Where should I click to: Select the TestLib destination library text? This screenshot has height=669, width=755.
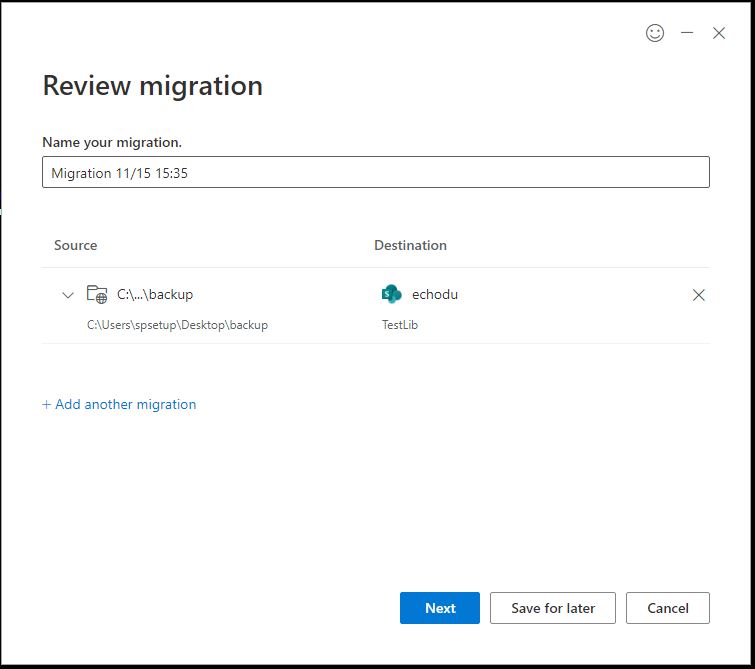[x=400, y=325]
